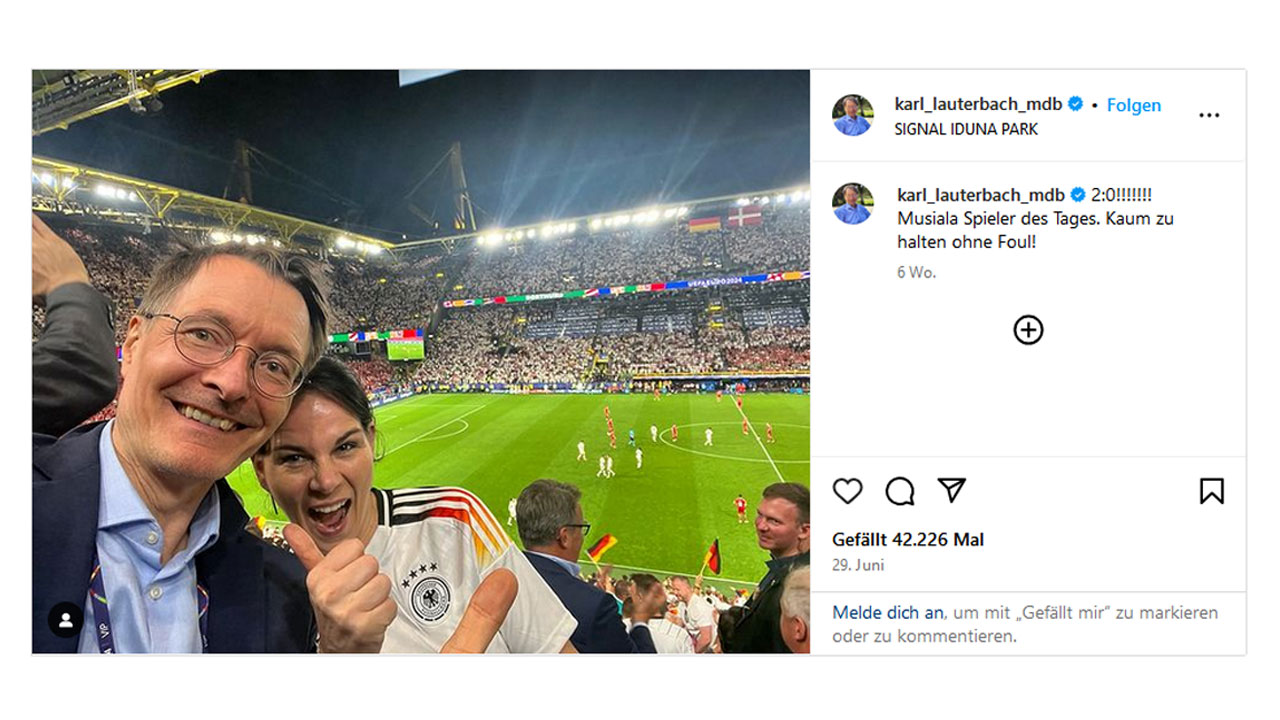Click the stadium selfie photo

pos(420,360)
